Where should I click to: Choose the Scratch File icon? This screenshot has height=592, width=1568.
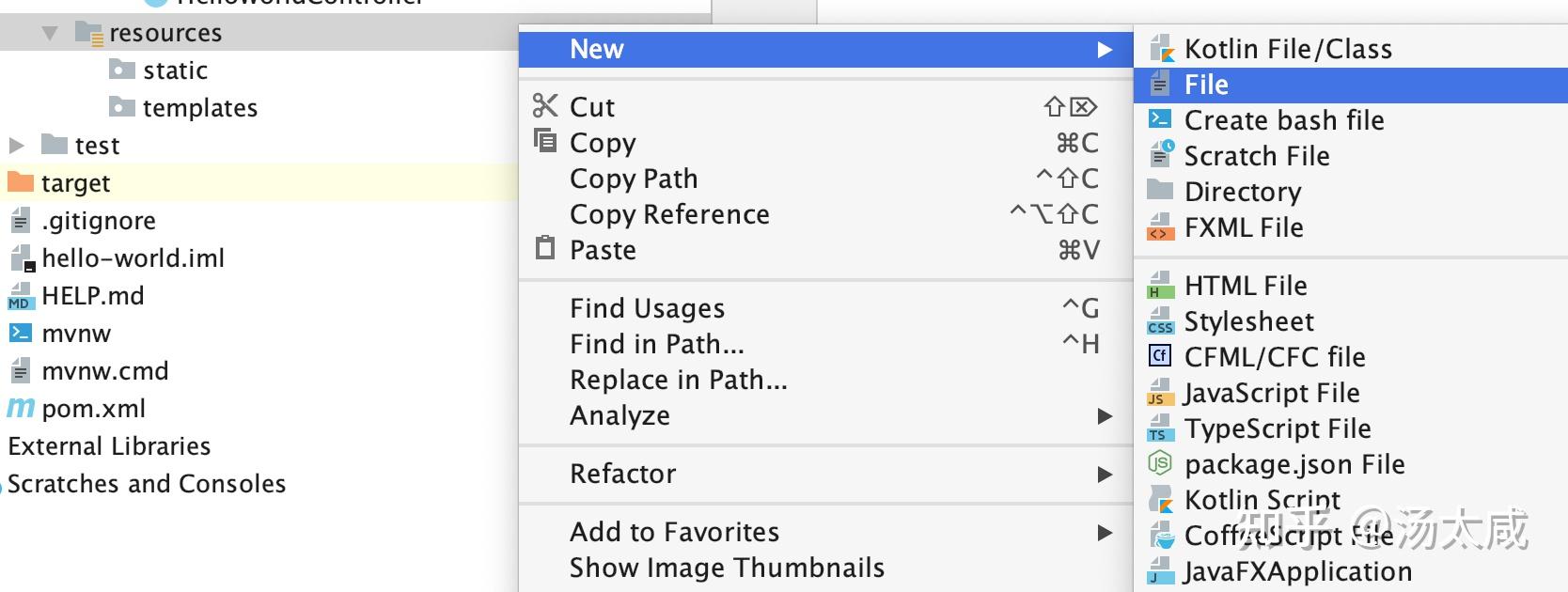point(1162,154)
